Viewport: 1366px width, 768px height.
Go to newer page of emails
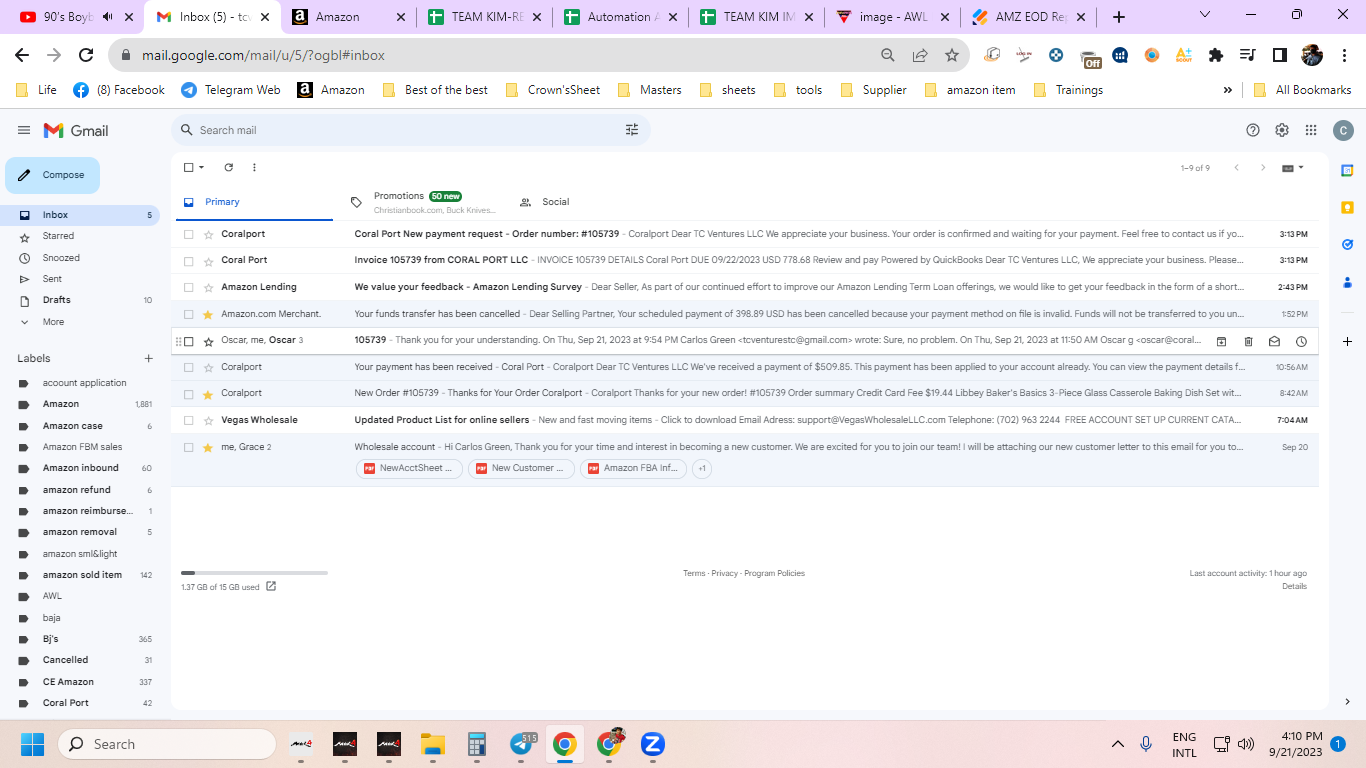point(1237,168)
